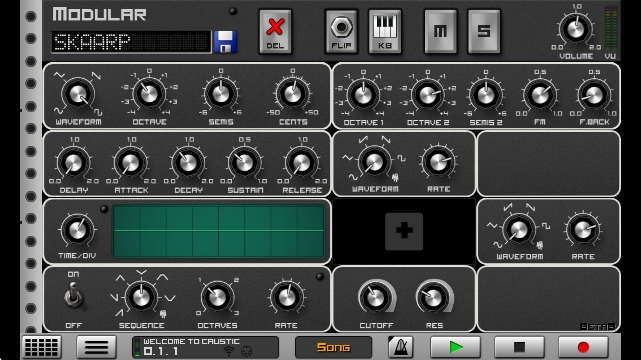
Task: Mute the machine with the M button
Action: (440, 32)
